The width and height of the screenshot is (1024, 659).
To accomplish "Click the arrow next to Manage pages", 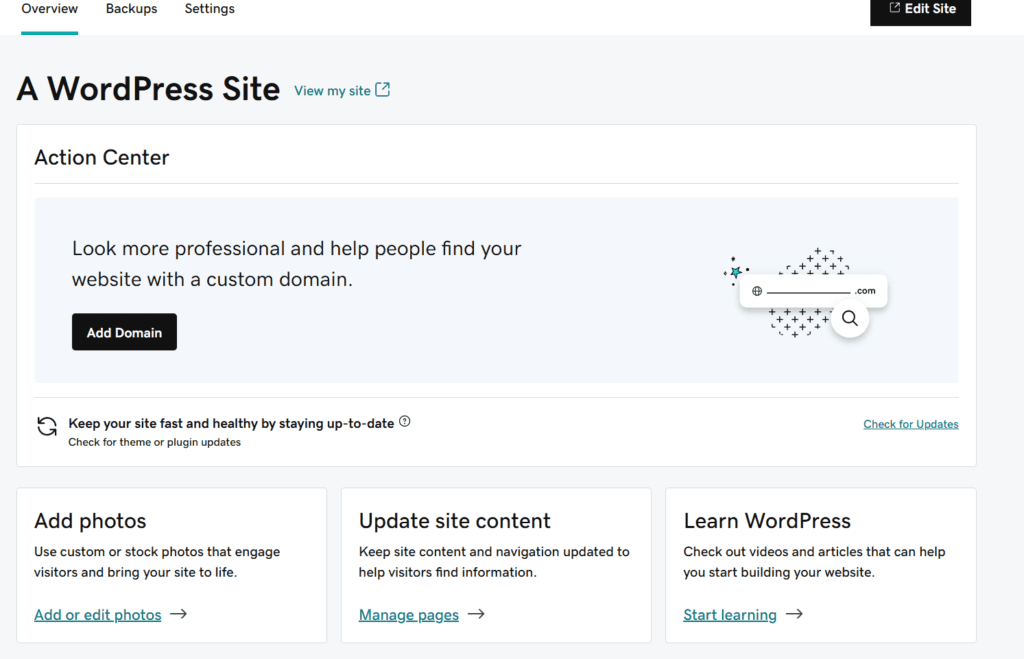I will tap(476, 614).
